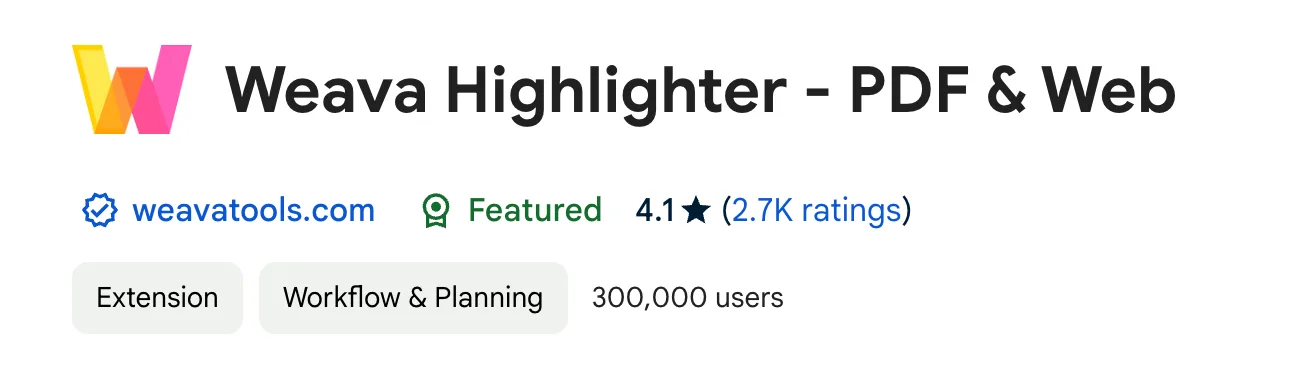Click the green Featured label text

535,211
